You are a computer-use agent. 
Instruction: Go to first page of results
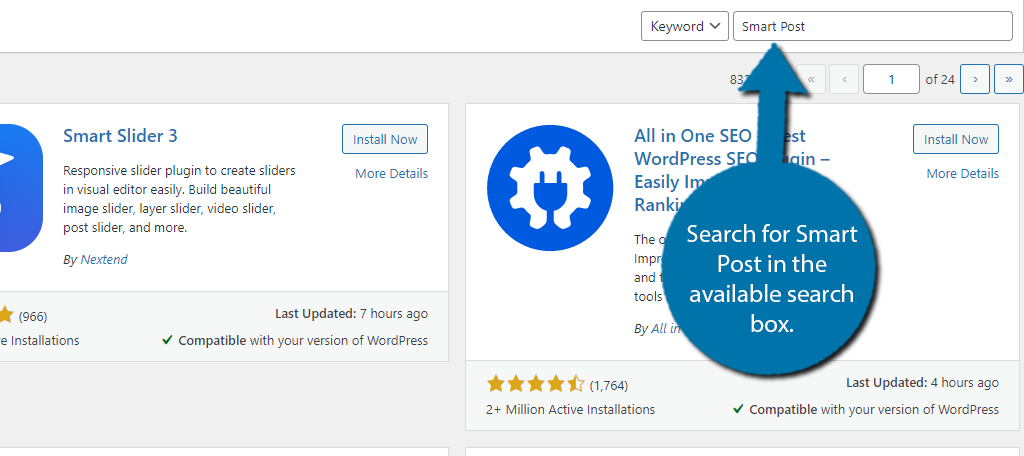pos(811,79)
